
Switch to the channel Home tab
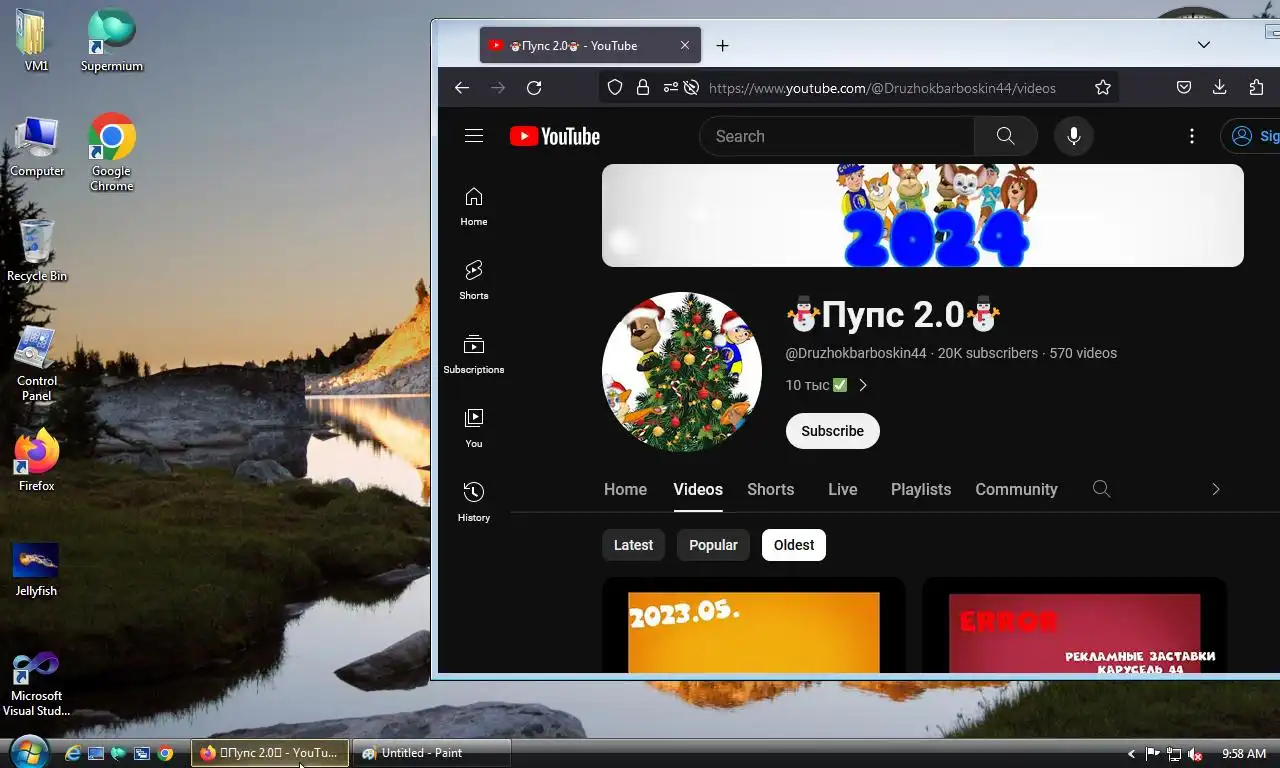pyautogui.click(x=625, y=489)
